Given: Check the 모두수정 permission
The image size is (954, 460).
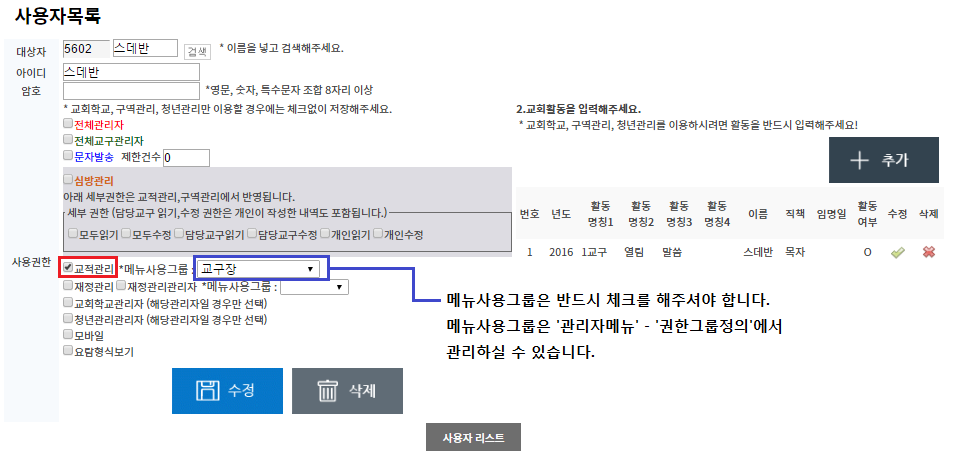Looking at the screenshot, I should (126, 234).
